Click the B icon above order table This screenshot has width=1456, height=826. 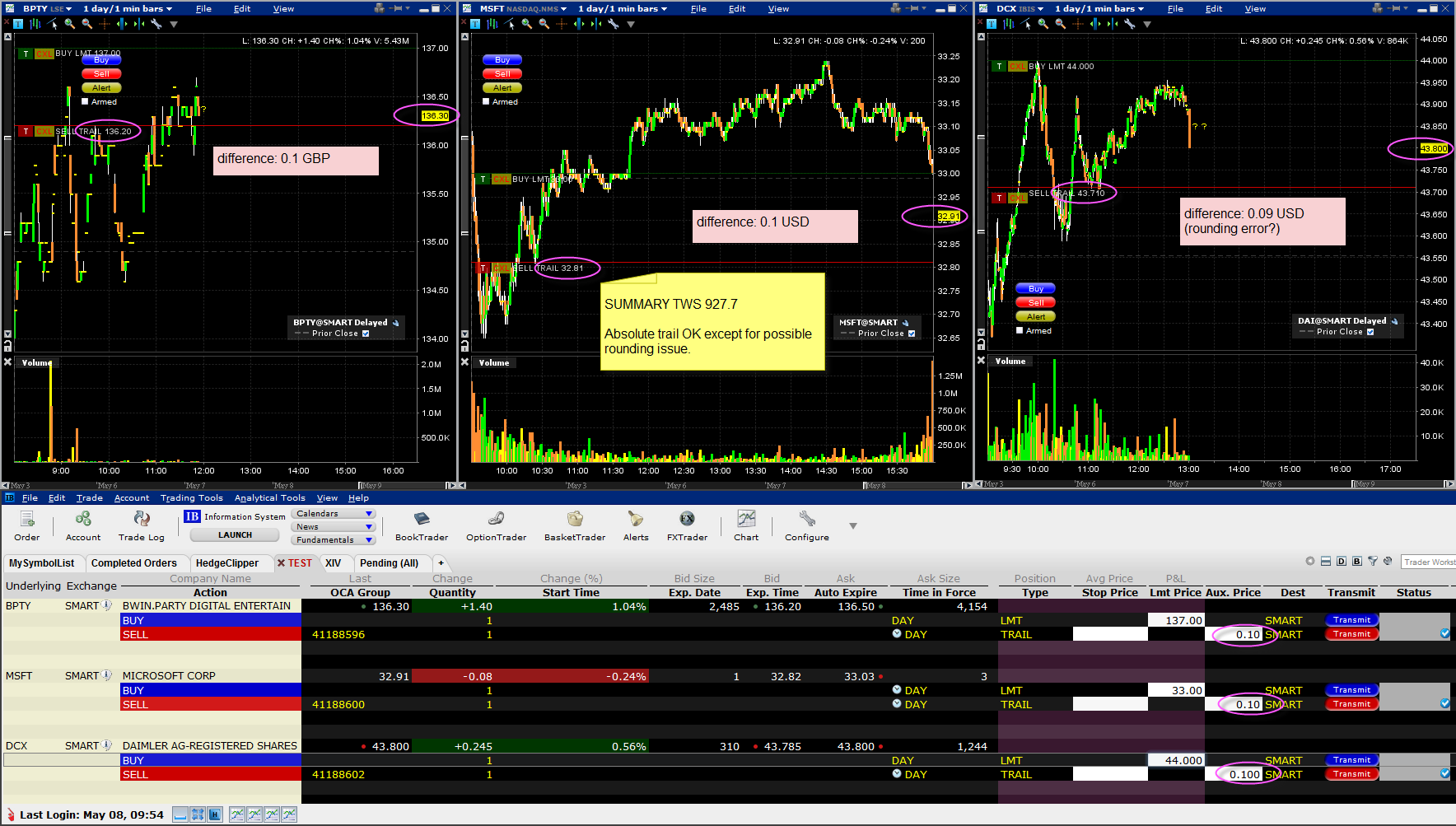1357,561
